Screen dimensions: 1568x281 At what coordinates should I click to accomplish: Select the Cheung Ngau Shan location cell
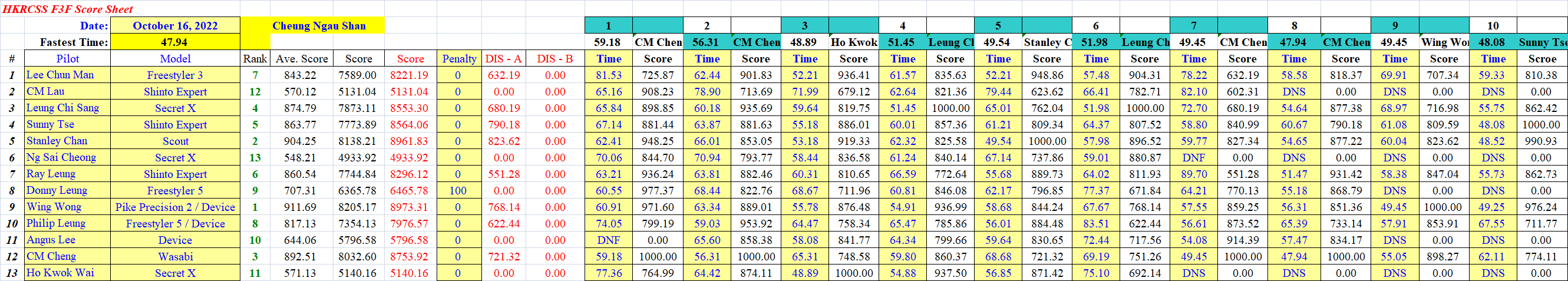(x=318, y=25)
